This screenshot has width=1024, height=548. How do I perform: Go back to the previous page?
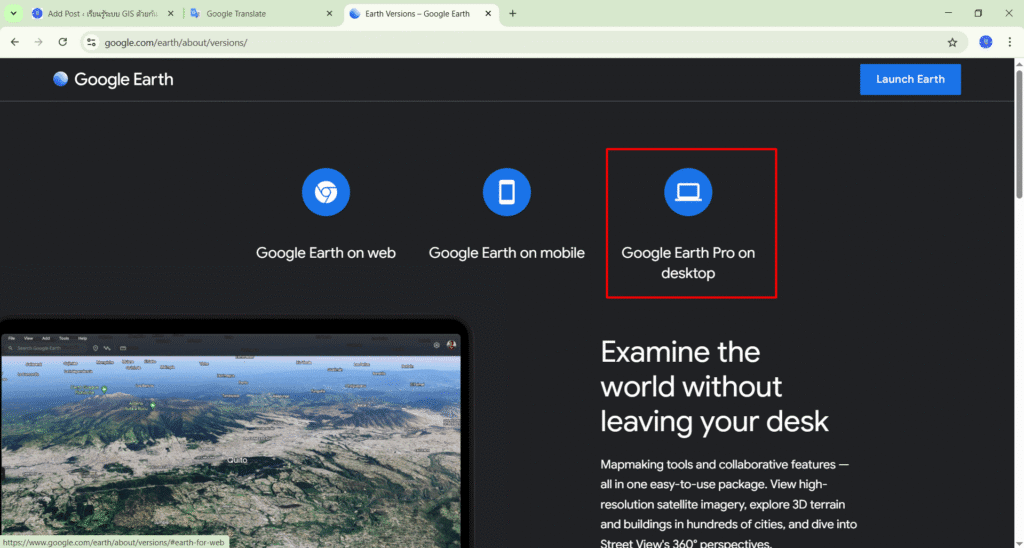click(15, 42)
